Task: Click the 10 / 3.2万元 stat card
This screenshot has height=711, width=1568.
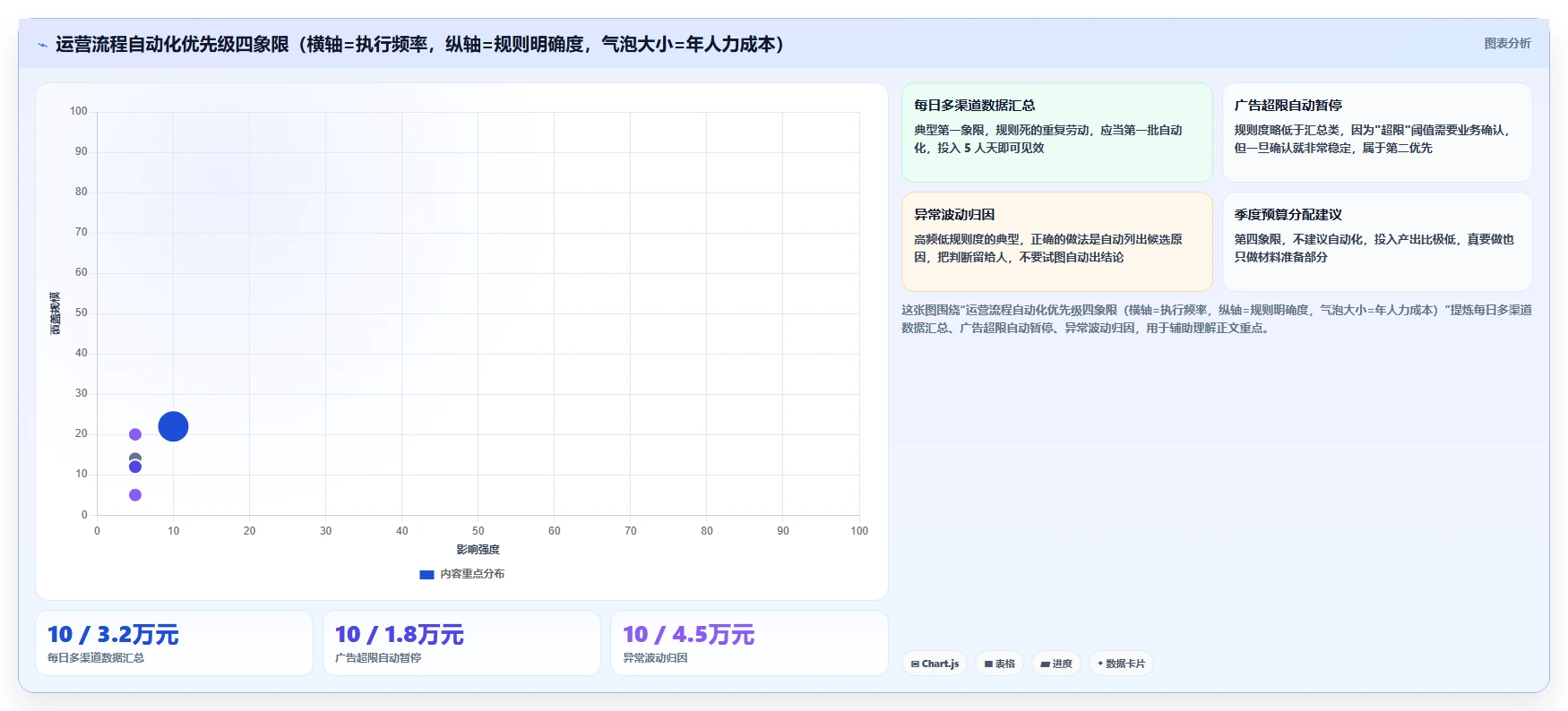Action: (174, 643)
